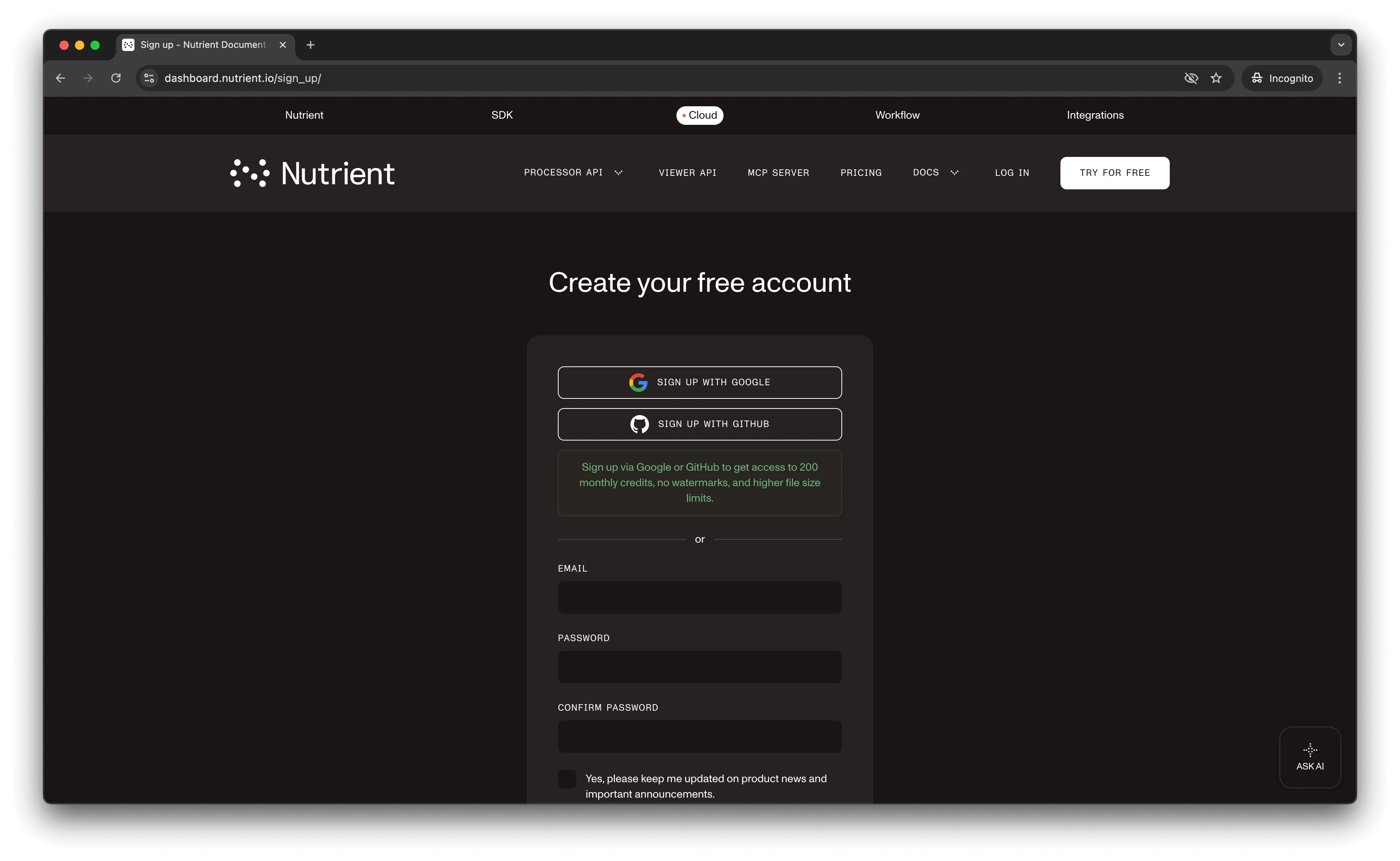Check the product news updates checkbox
The height and width of the screenshot is (861, 1400).
click(566, 778)
